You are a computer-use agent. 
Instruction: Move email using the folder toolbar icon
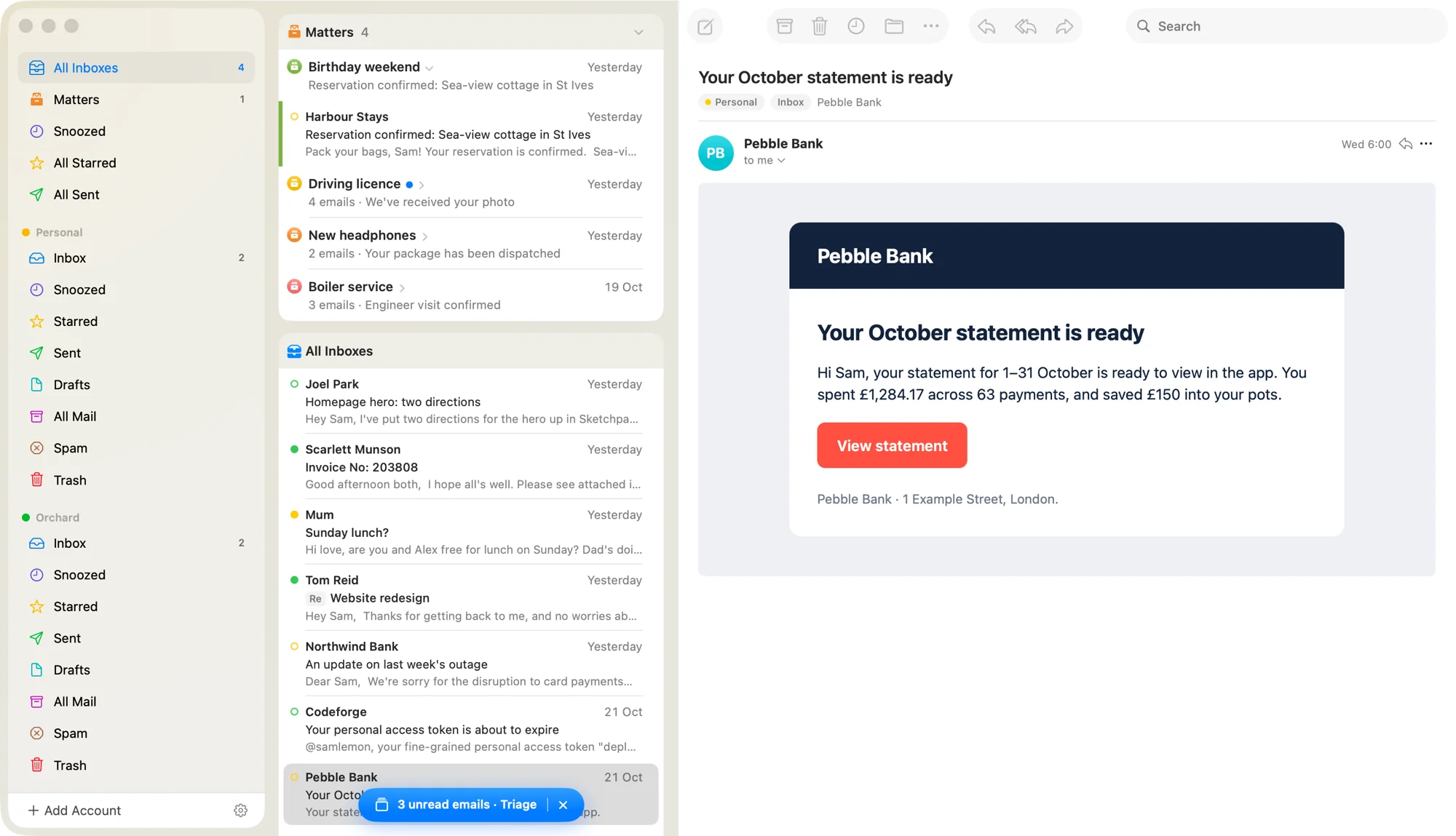[893, 26]
